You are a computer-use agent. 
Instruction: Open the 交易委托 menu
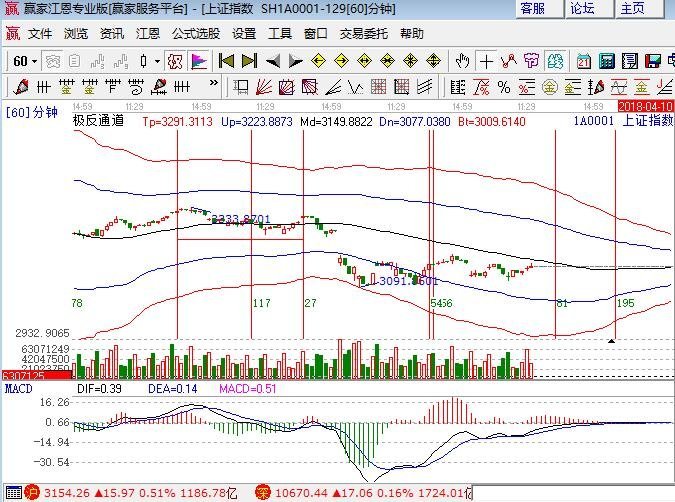[364, 34]
